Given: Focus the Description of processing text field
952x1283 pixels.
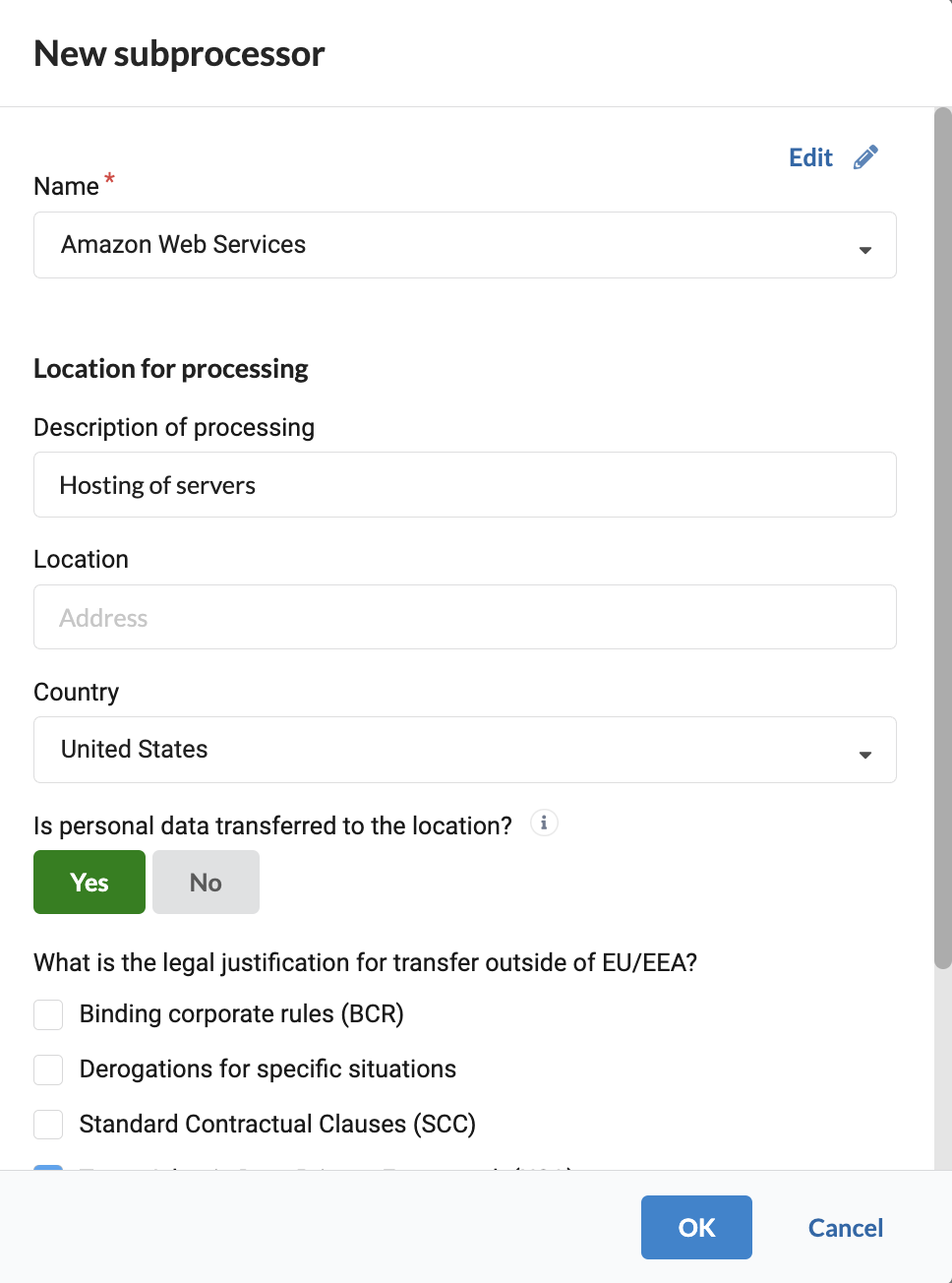Looking at the screenshot, I should tap(464, 485).
